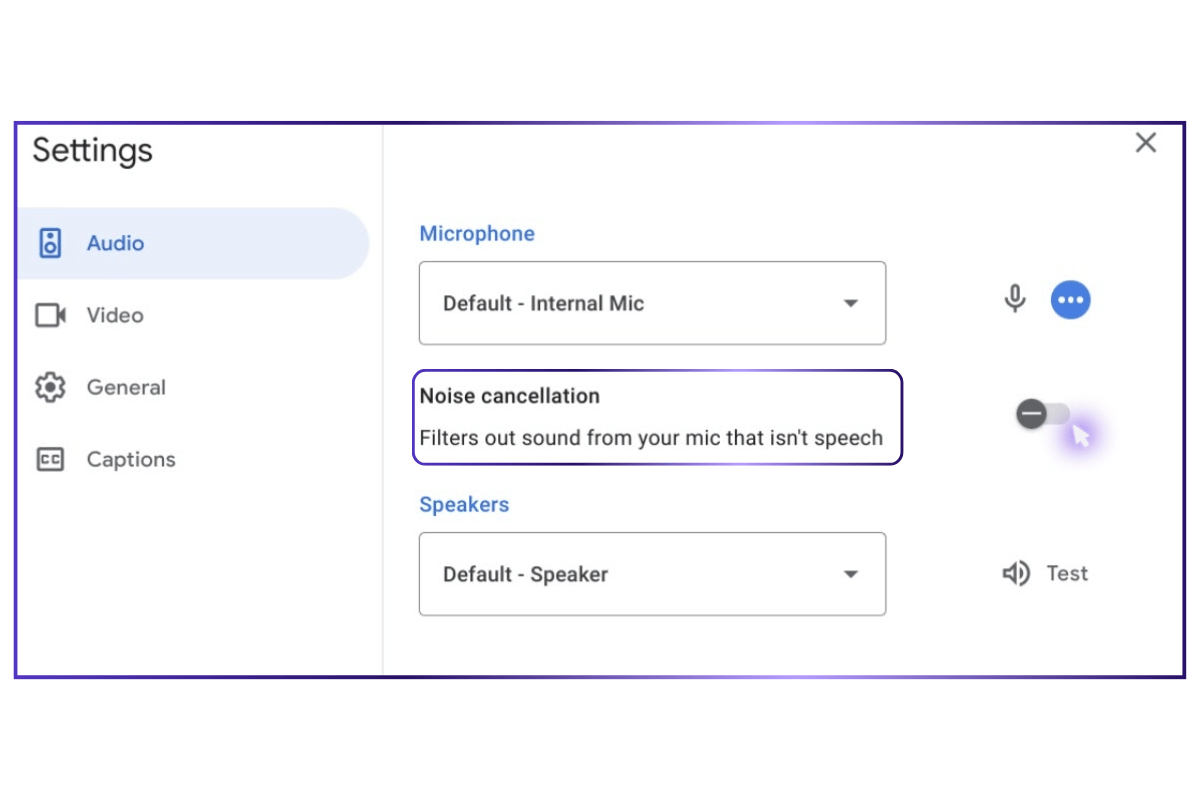
Task: Click the Noise cancellation label
Action: pos(509,396)
